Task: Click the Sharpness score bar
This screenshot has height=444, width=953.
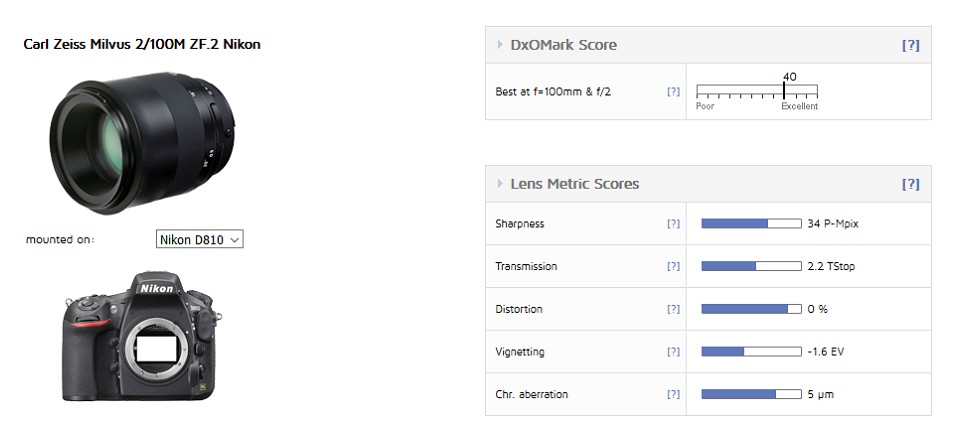Action: (x=751, y=224)
